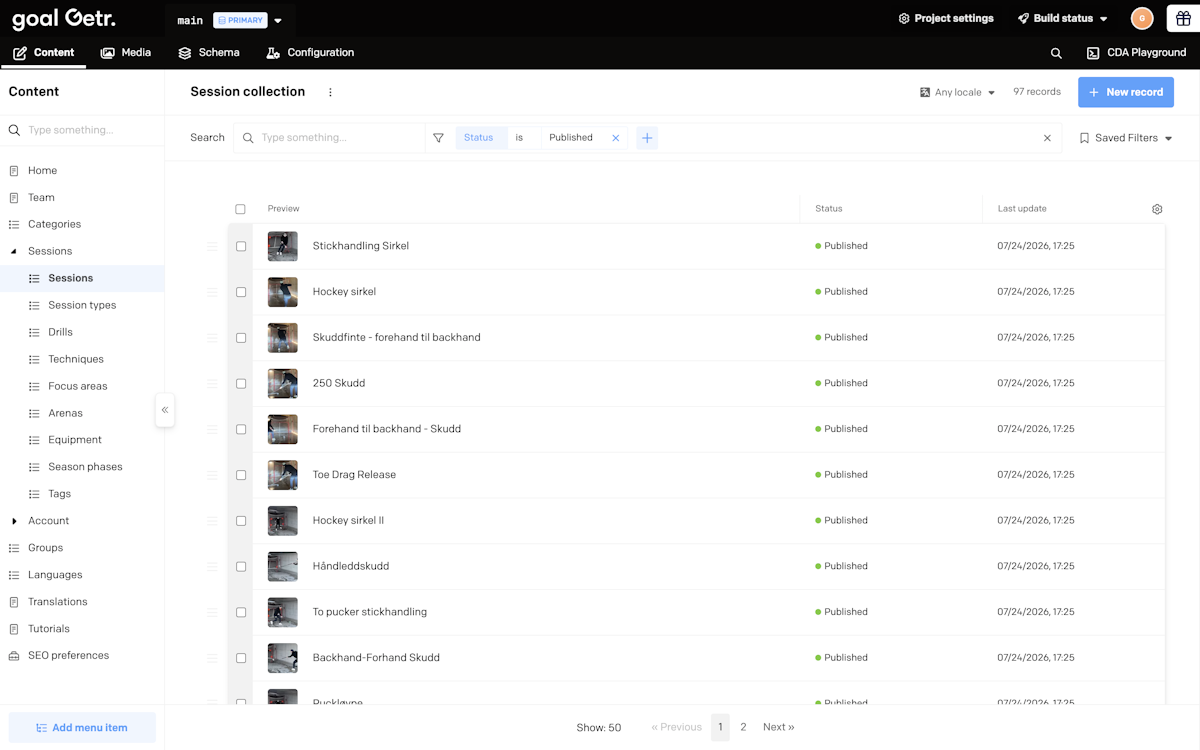
Task: Go to page 2
Action: [x=743, y=727]
